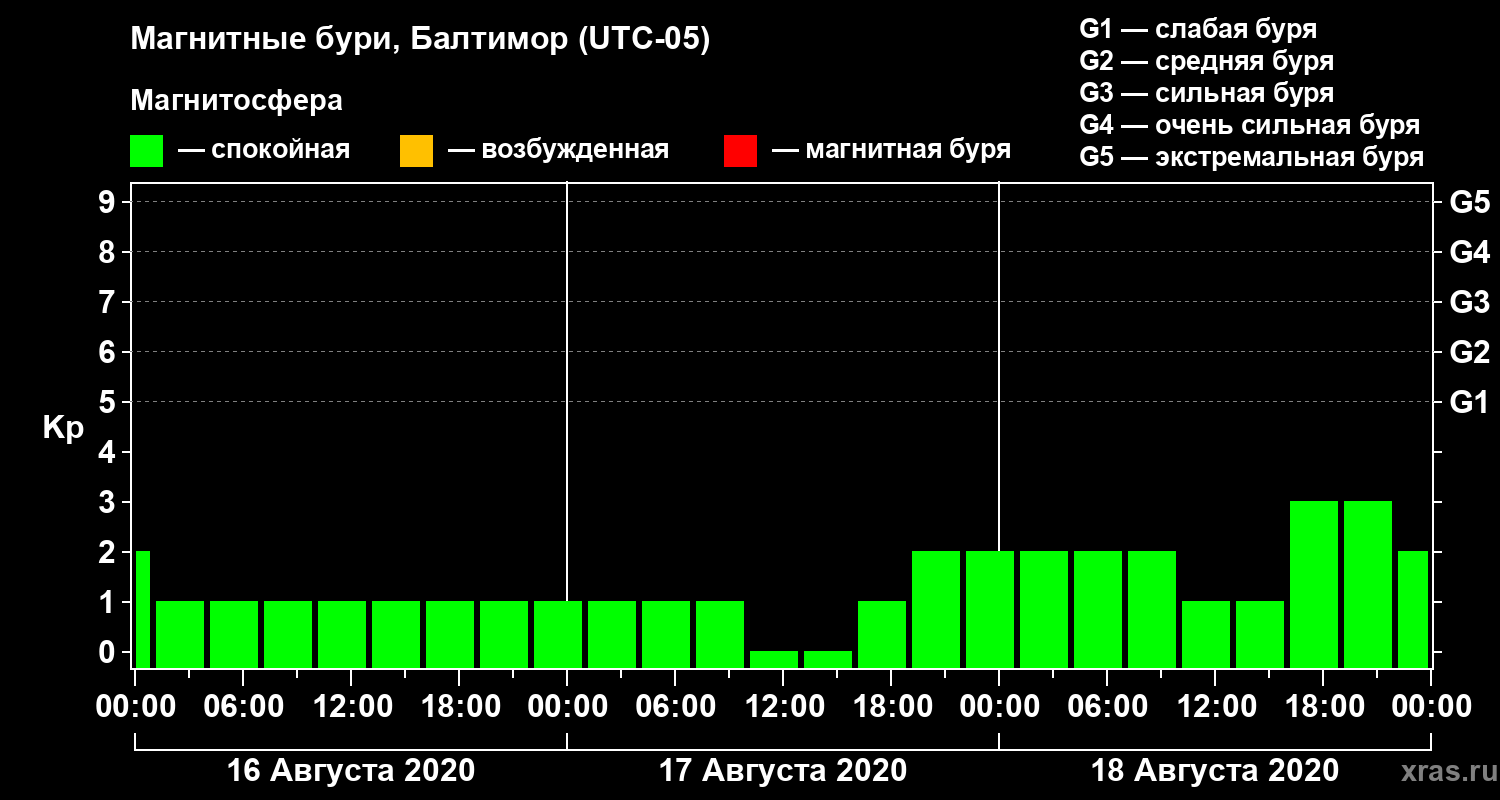The width and height of the screenshot is (1500, 800).
Task: Click '06:00' time label under 16 Августа
Action: point(243,707)
